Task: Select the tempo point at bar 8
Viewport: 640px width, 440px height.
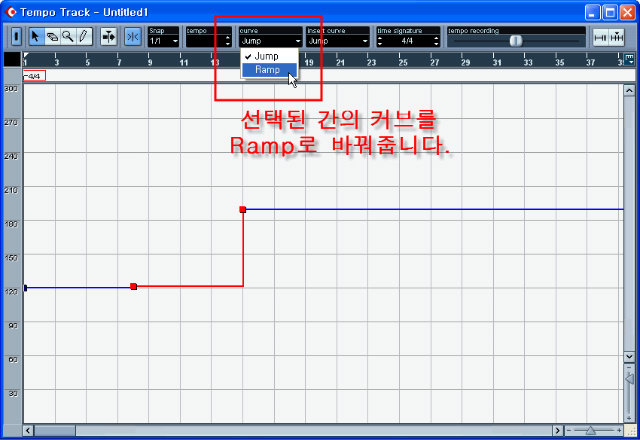Action: 133,287
